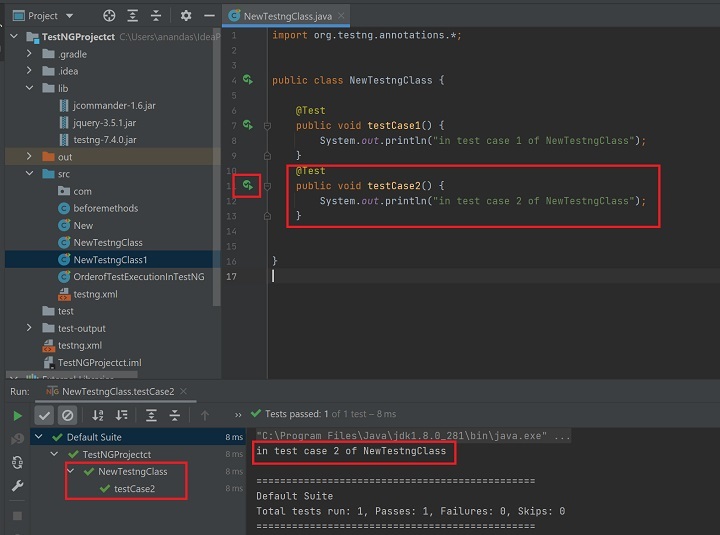Open the Project view dropdown

point(68,16)
